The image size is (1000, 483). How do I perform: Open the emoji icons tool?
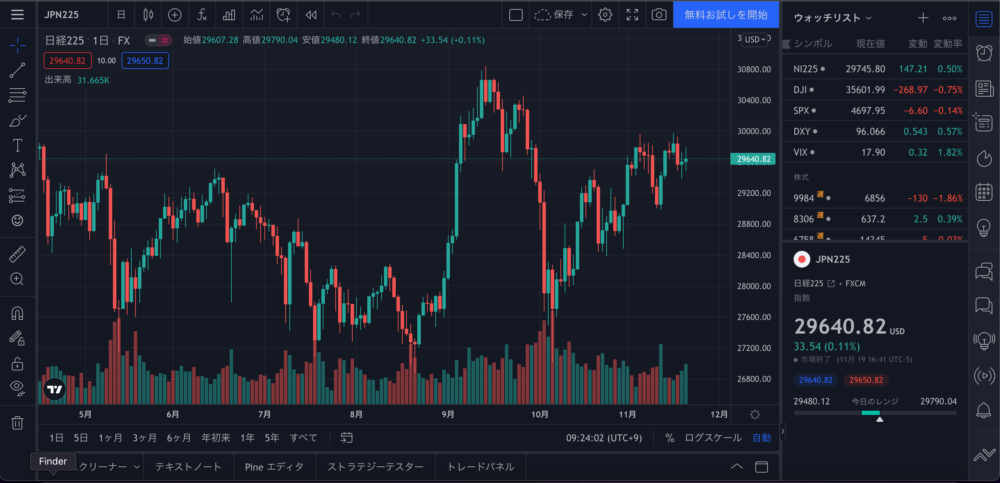[x=18, y=220]
